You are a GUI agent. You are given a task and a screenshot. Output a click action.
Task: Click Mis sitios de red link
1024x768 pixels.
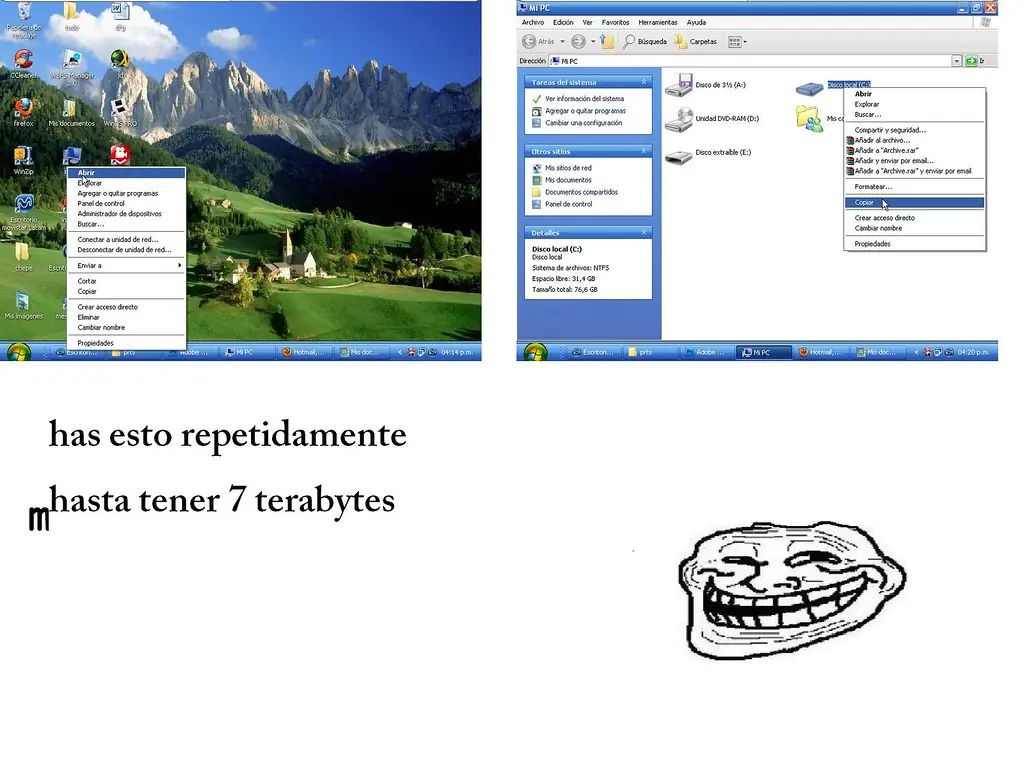tap(568, 168)
